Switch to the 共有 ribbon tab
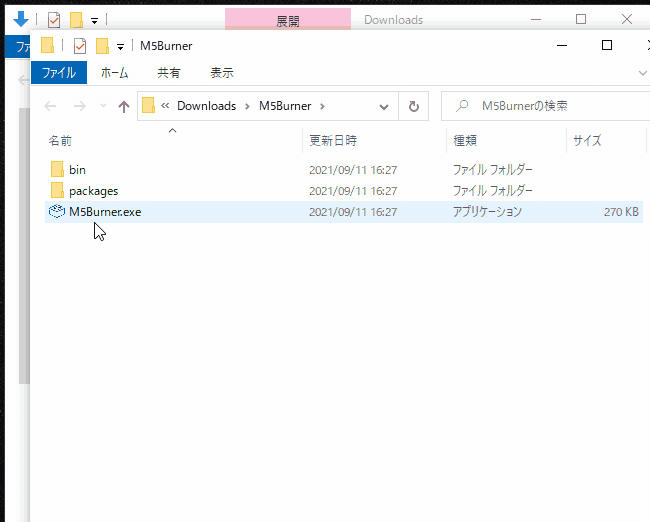Image resolution: width=650 pixels, height=522 pixels. (x=169, y=73)
